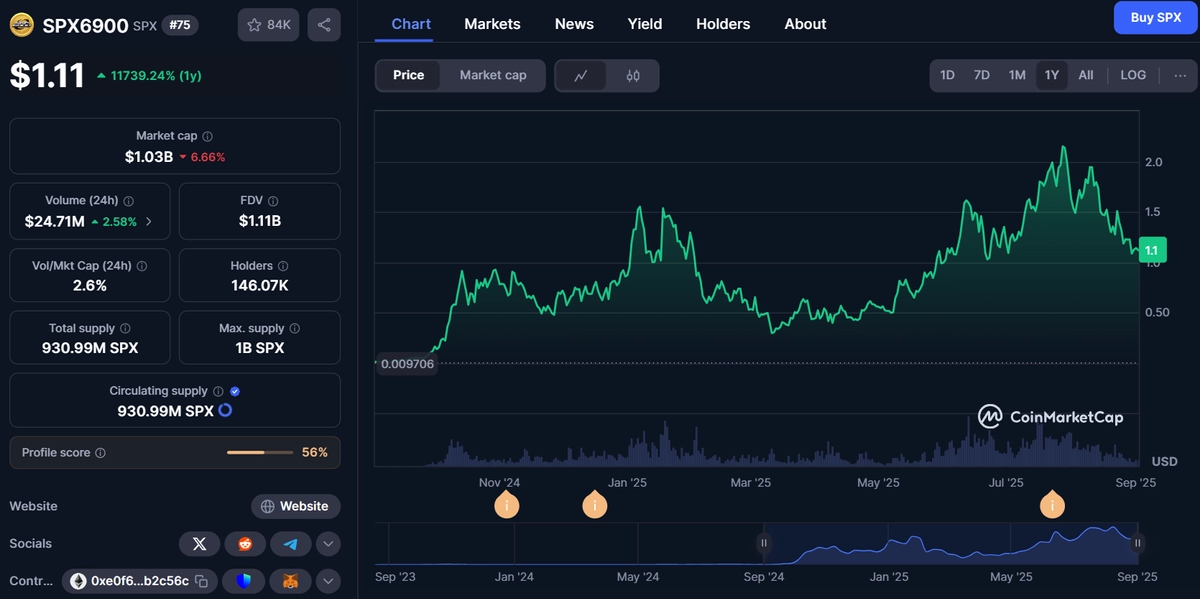1200x599 pixels.
Task: Toggle chart to Market cap
Action: (493, 75)
